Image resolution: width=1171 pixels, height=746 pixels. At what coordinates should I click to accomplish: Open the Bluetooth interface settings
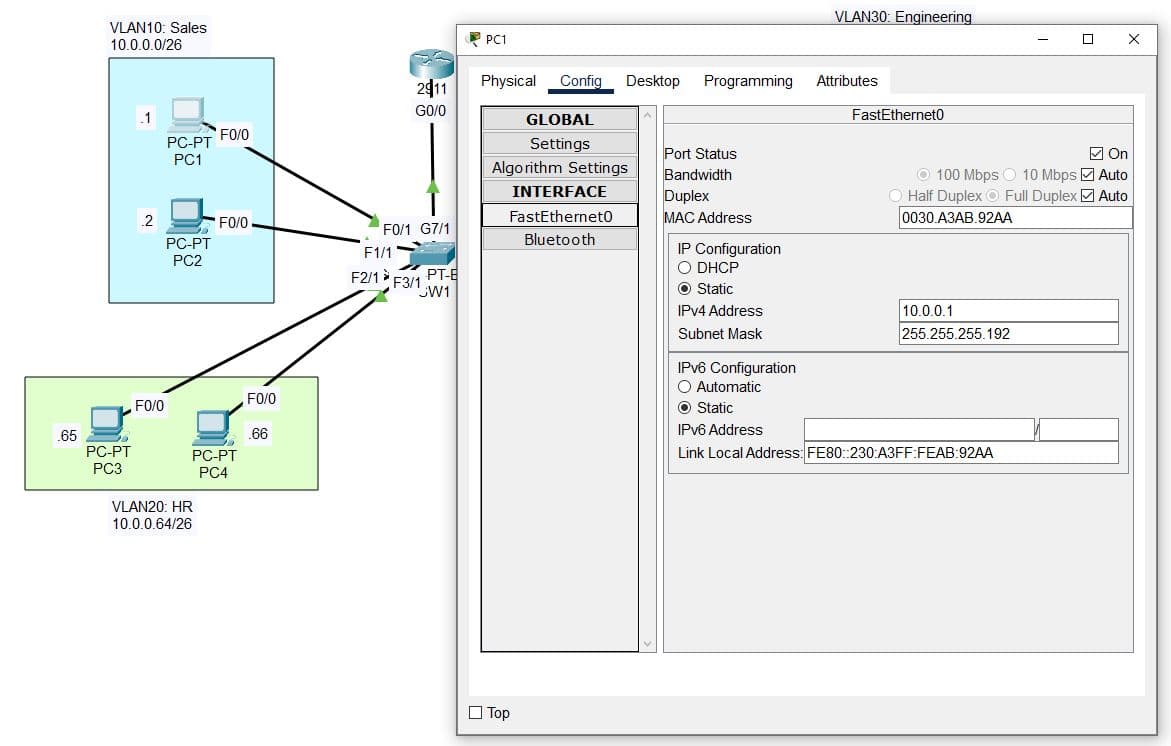pyautogui.click(x=559, y=240)
